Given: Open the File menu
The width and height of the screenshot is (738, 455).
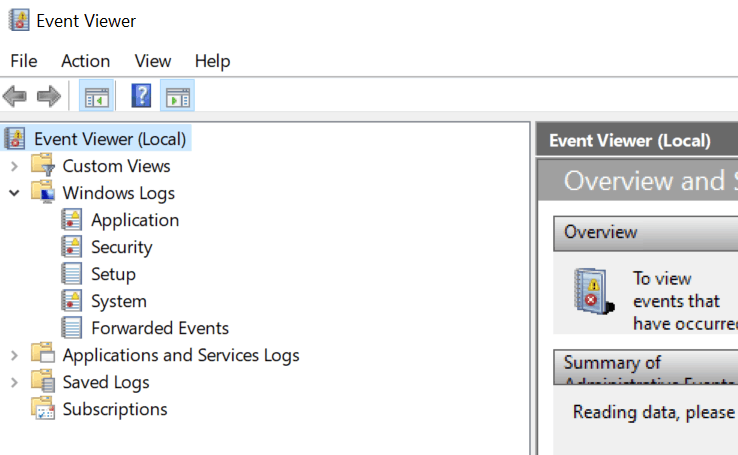Looking at the screenshot, I should [x=24, y=61].
